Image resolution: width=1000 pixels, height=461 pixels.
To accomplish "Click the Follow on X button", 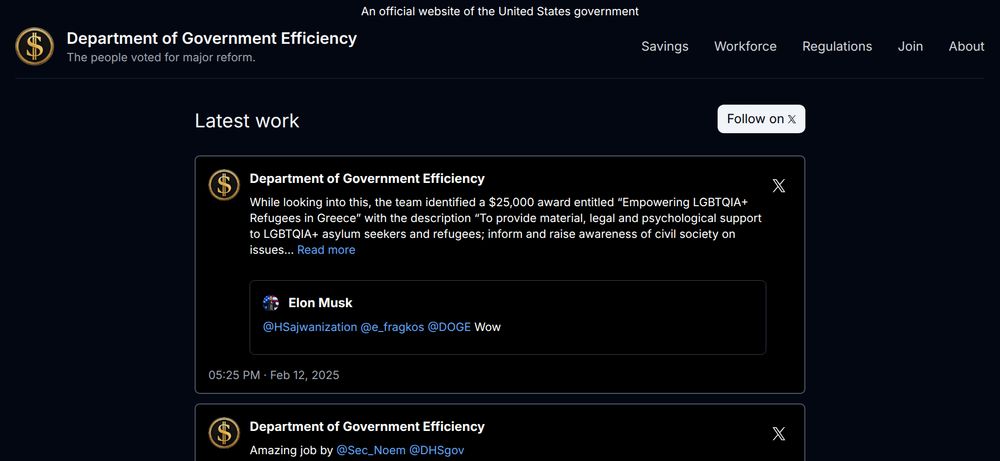I will (761, 119).
